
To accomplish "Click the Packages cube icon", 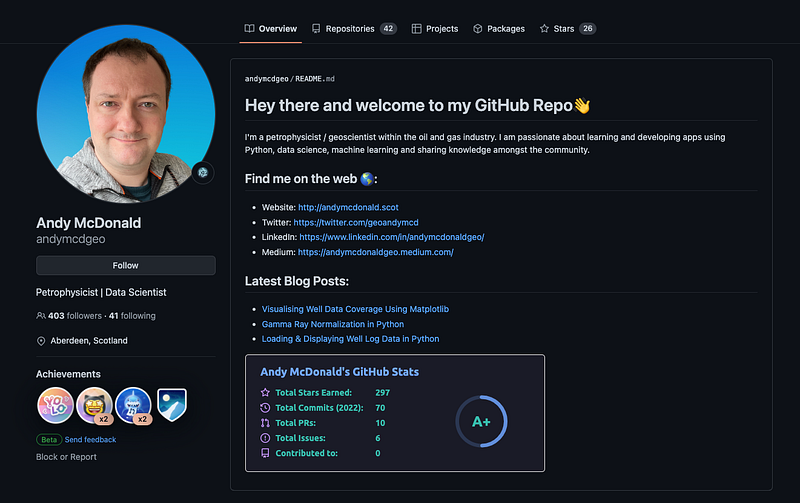I will [x=478, y=29].
